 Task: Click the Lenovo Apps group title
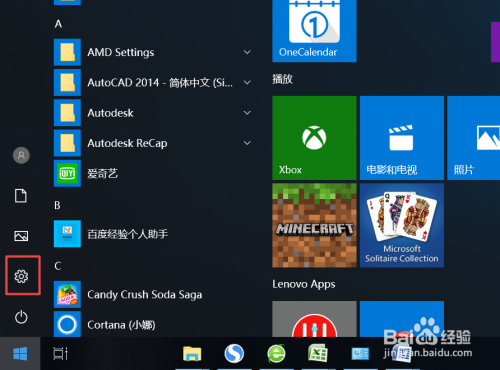point(304,284)
